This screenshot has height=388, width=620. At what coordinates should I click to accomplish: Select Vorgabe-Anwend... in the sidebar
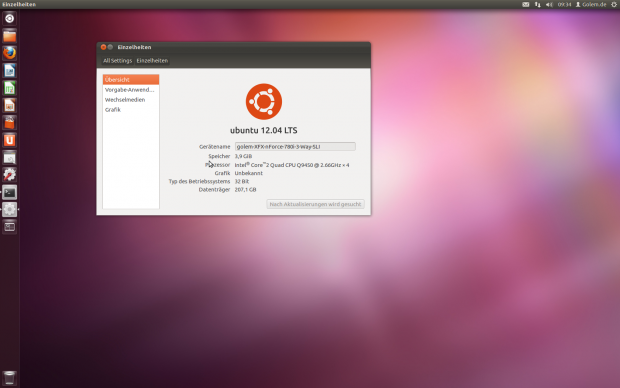pyautogui.click(x=131, y=90)
